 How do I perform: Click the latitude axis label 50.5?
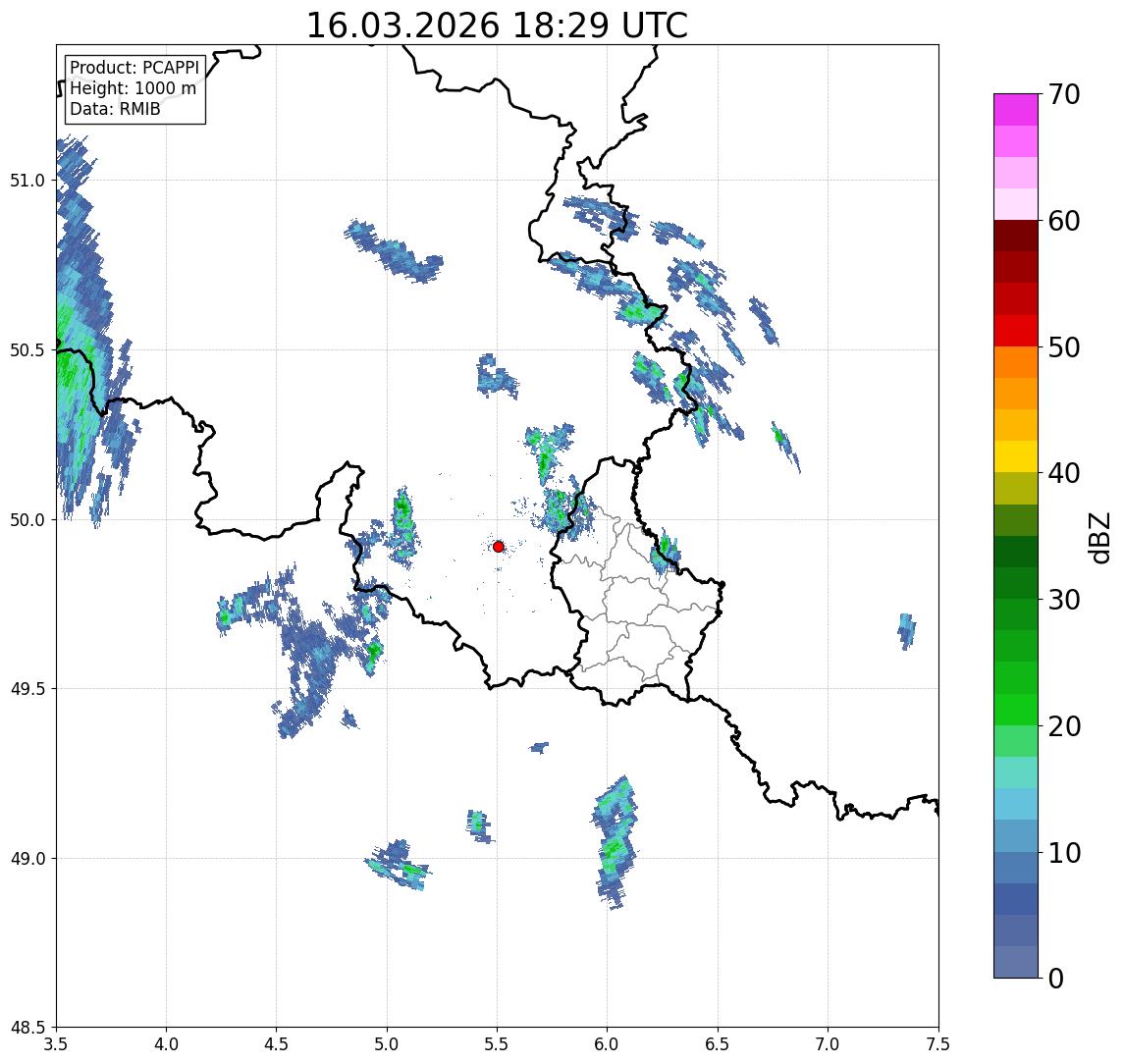click(x=27, y=349)
